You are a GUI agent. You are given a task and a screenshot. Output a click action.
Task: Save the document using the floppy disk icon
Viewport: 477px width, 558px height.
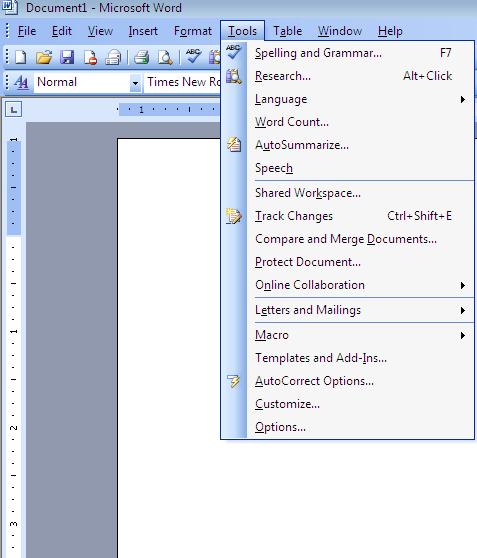click(67, 57)
